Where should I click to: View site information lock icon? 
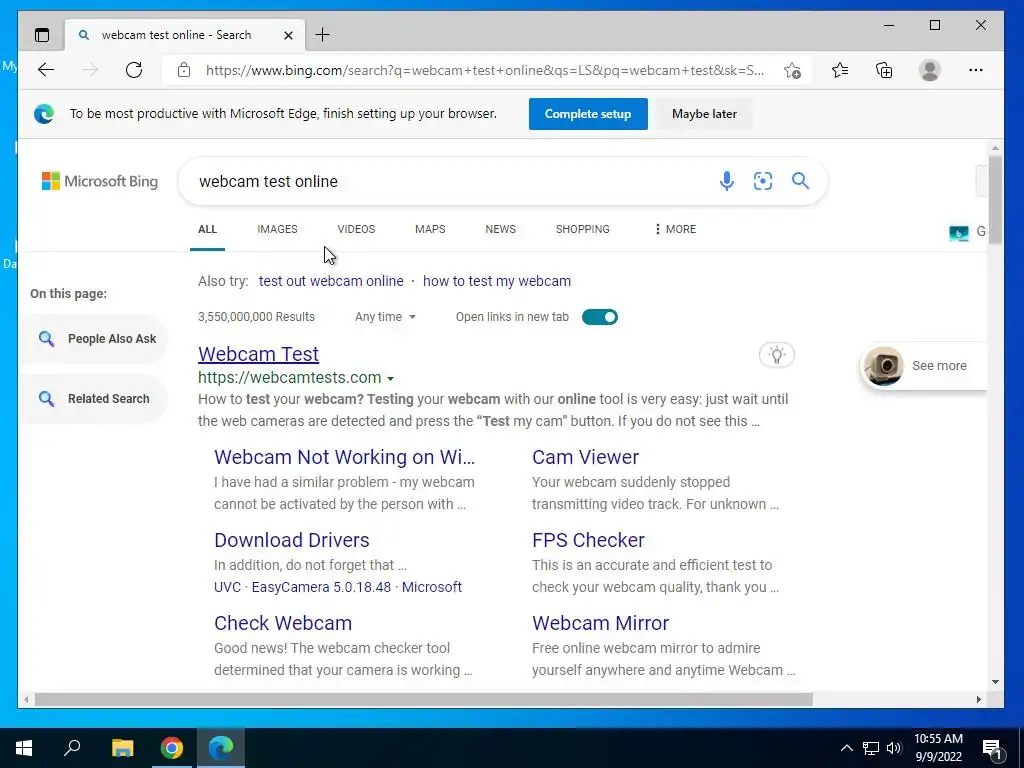184,70
